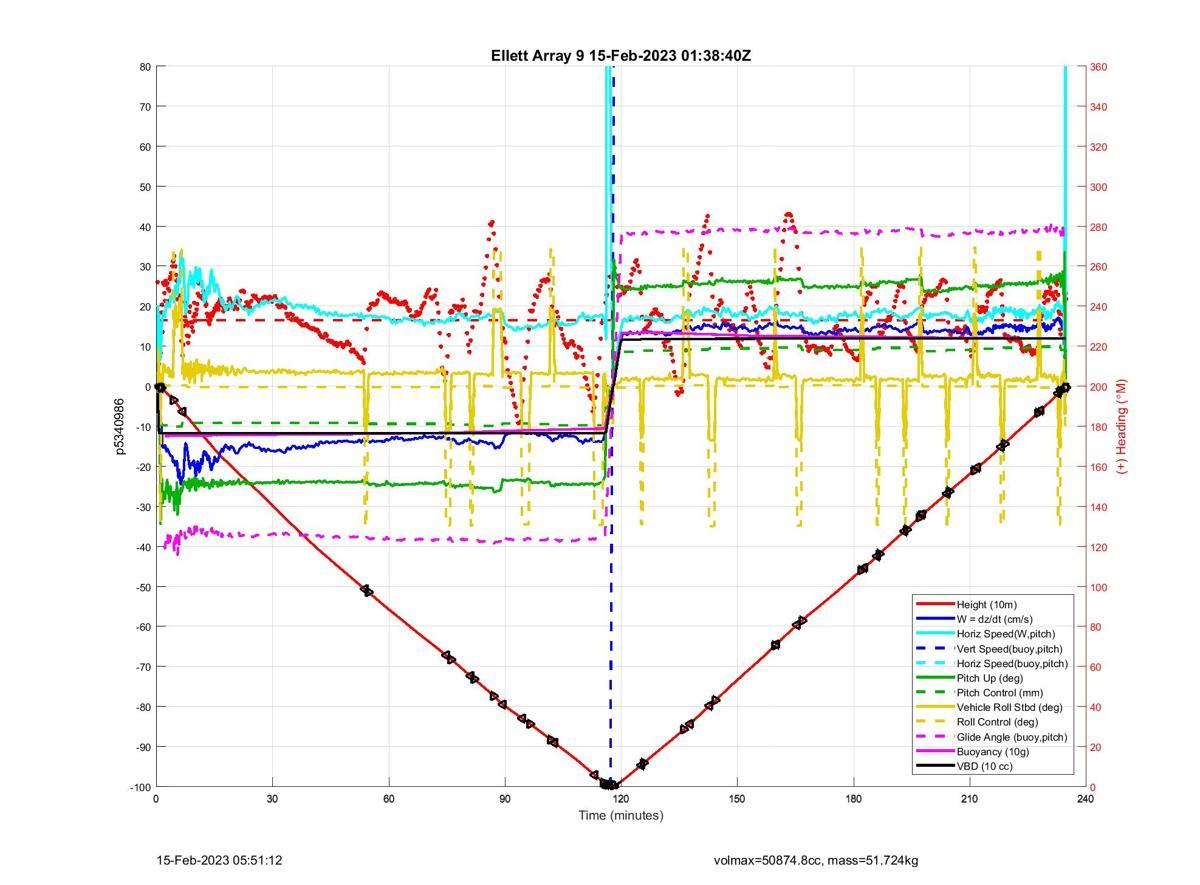This screenshot has width=1200, height=885.
Task: Click the 80 tick on the left axis
Action: pyautogui.click(x=144, y=67)
